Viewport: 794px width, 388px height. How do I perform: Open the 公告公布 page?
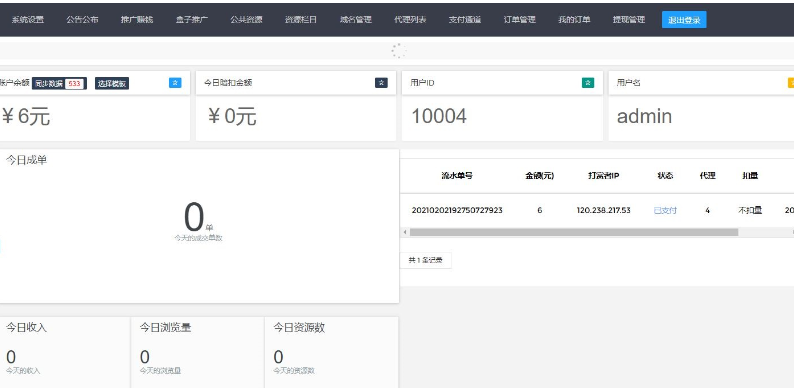[x=82, y=20]
